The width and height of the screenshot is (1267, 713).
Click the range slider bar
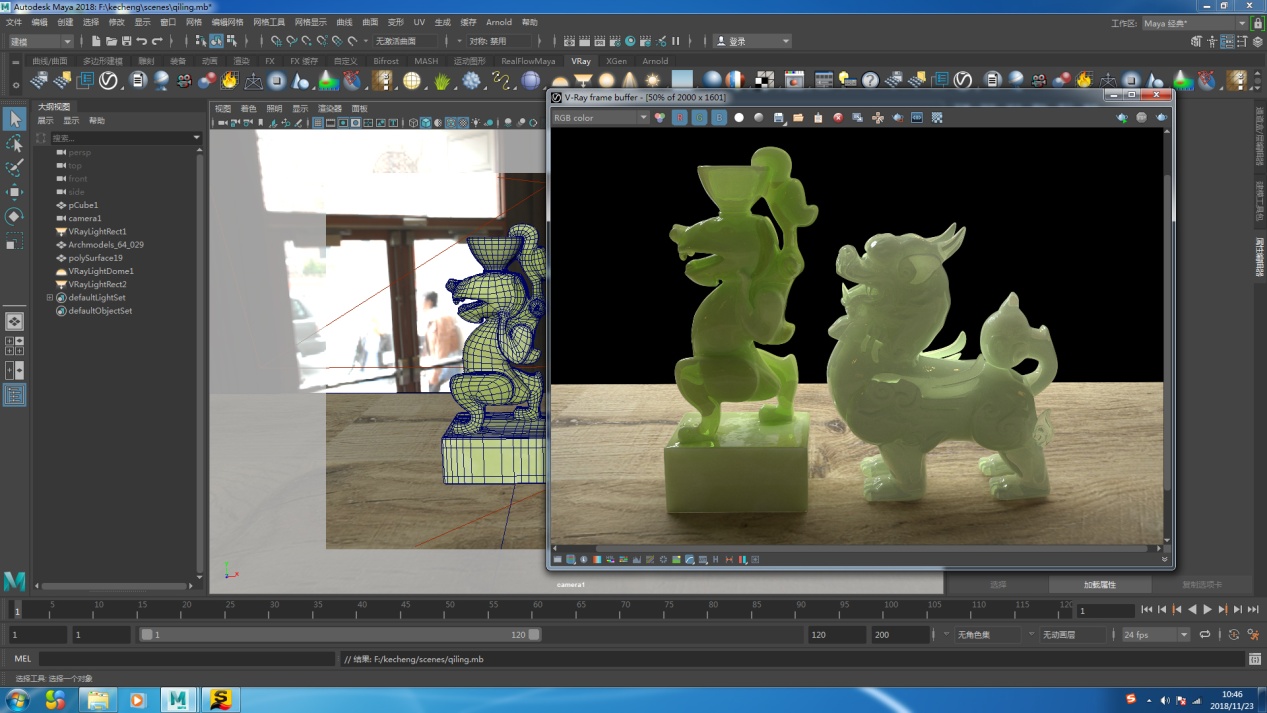[x=339, y=635]
